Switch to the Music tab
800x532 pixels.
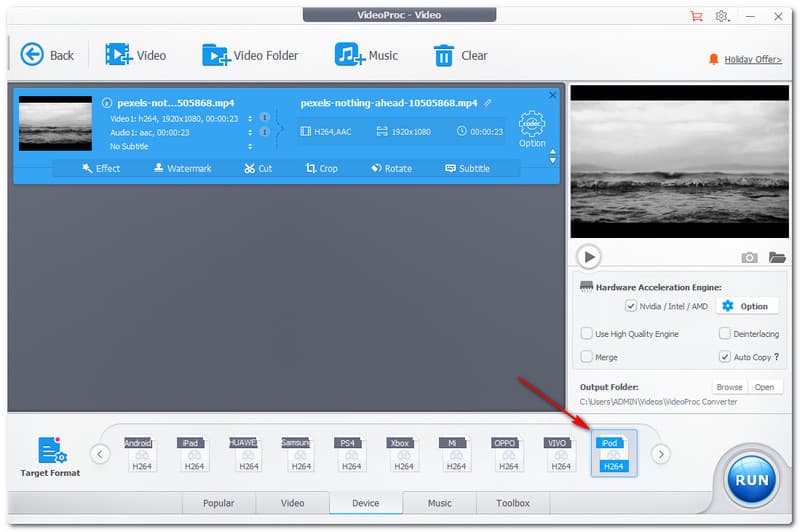pos(439,503)
